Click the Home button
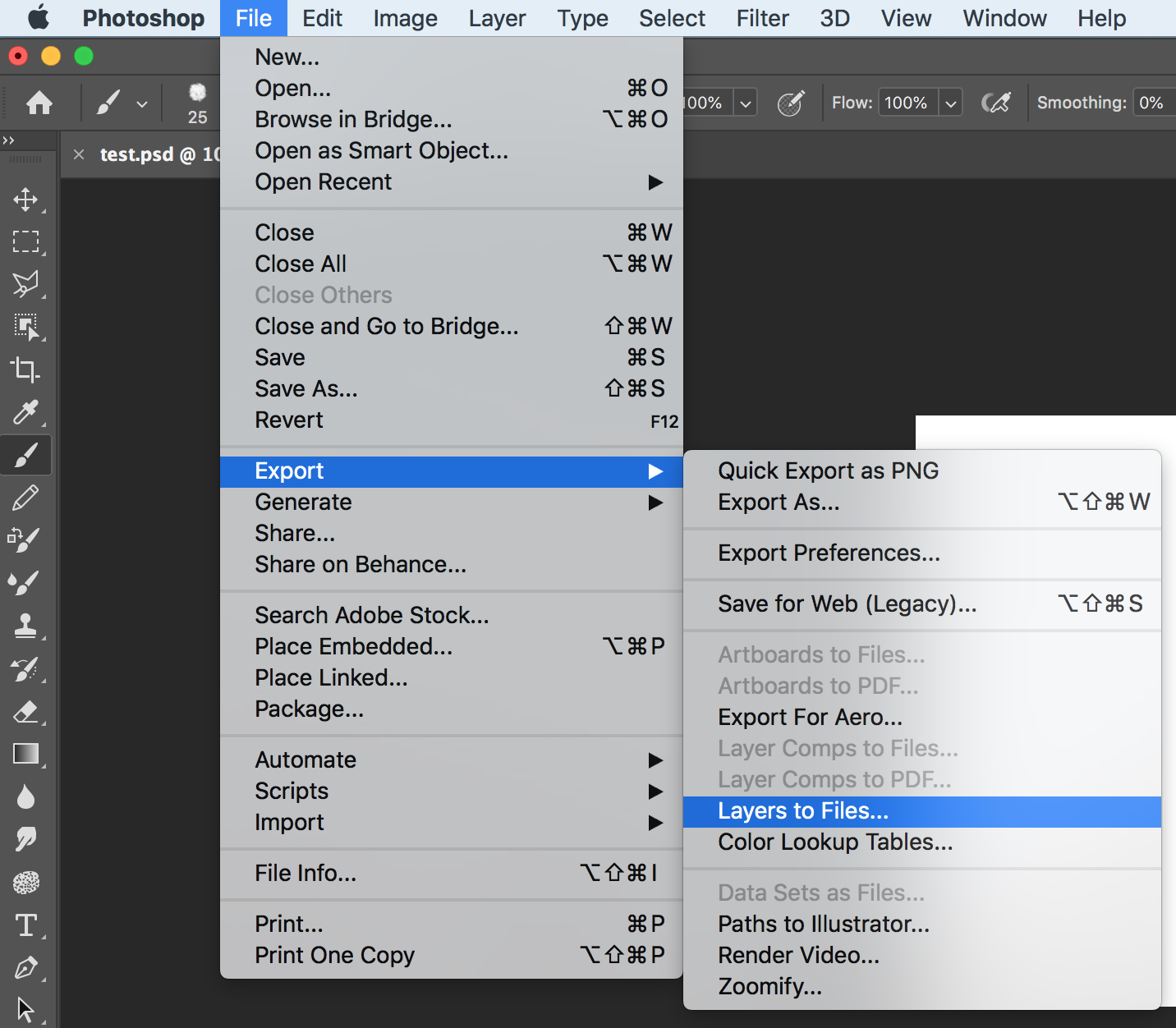Viewport: 1176px width, 1028px height. pyautogui.click(x=39, y=102)
